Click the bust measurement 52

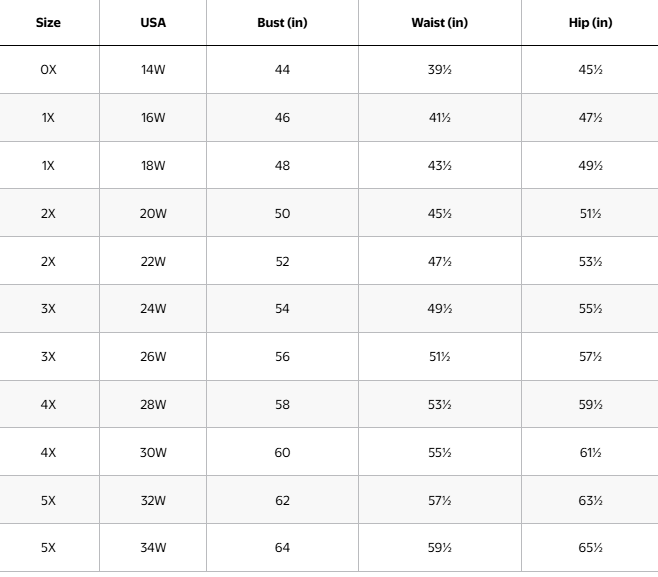click(282, 261)
